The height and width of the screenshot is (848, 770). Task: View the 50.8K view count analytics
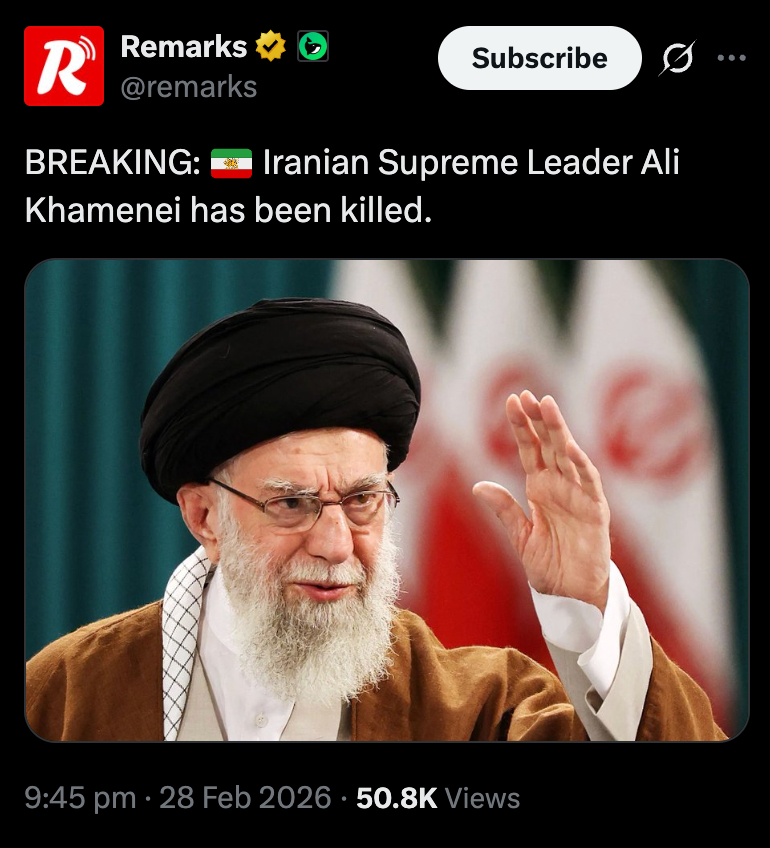[396, 798]
